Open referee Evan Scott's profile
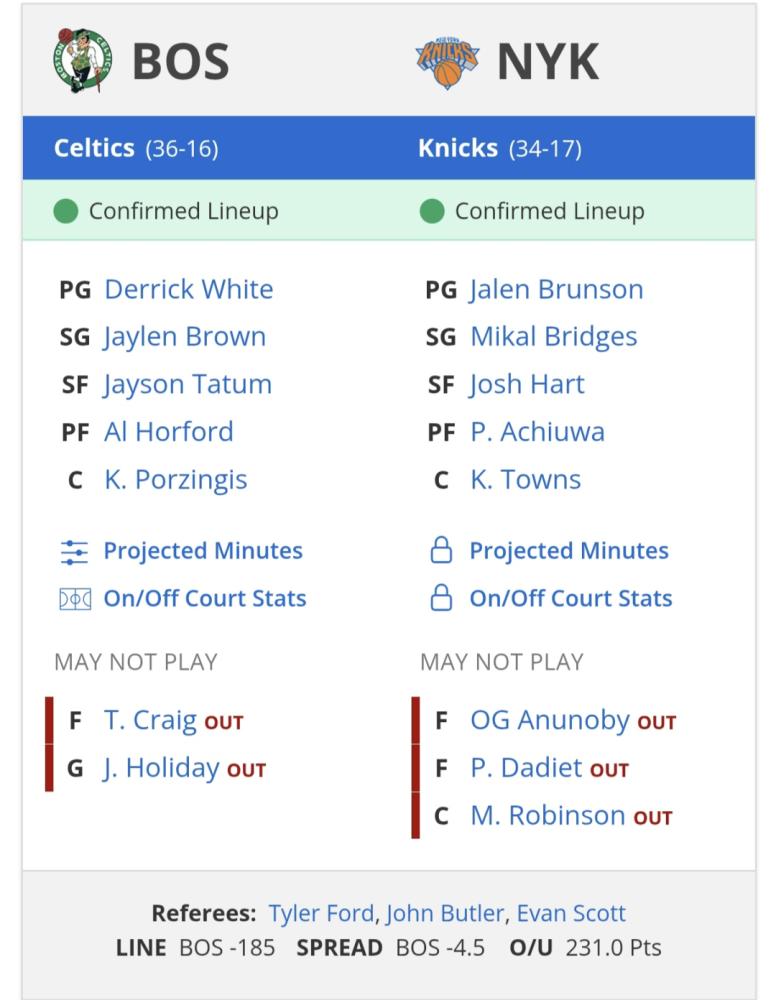 pos(571,913)
